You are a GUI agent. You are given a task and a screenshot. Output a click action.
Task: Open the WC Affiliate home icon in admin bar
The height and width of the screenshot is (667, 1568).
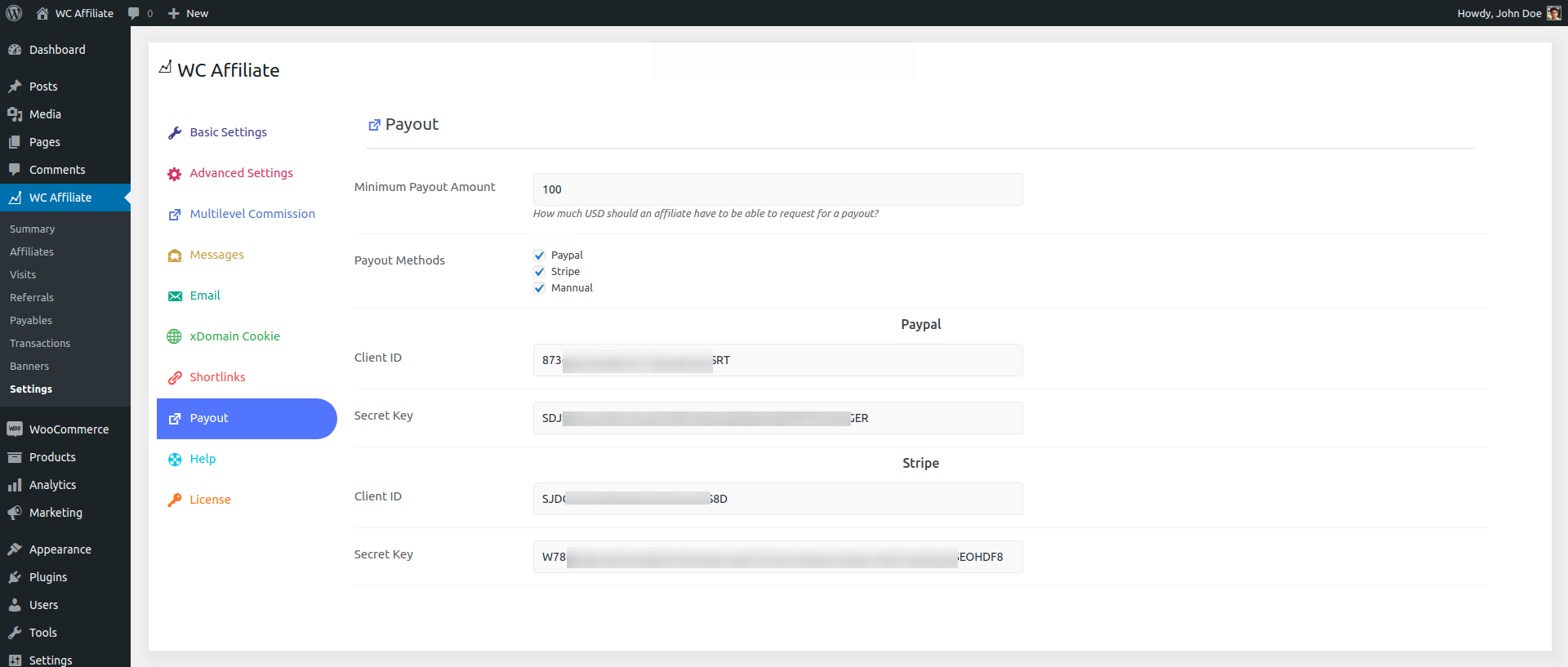(x=42, y=13)
